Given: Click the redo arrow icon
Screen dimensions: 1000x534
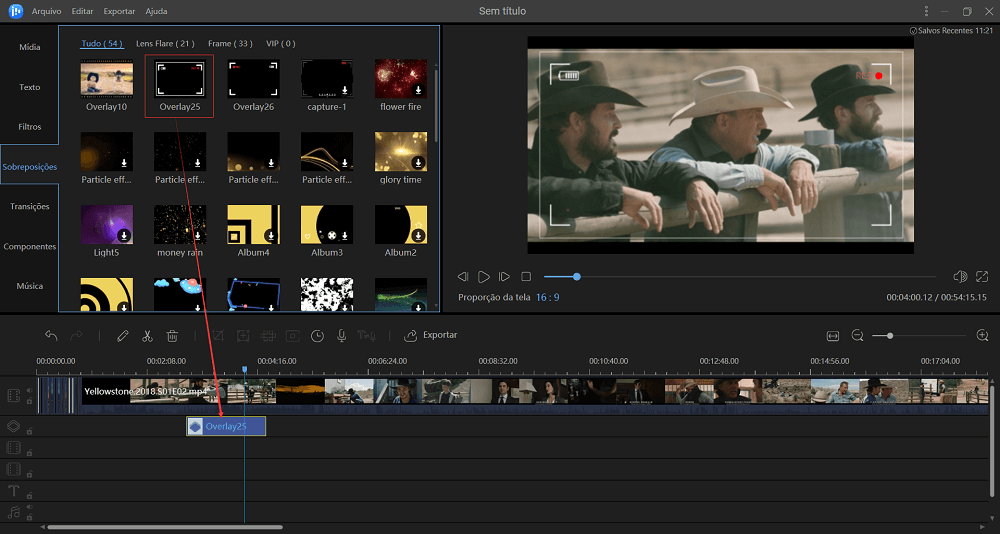Looking at the screenshot, I should pos(76,335).
